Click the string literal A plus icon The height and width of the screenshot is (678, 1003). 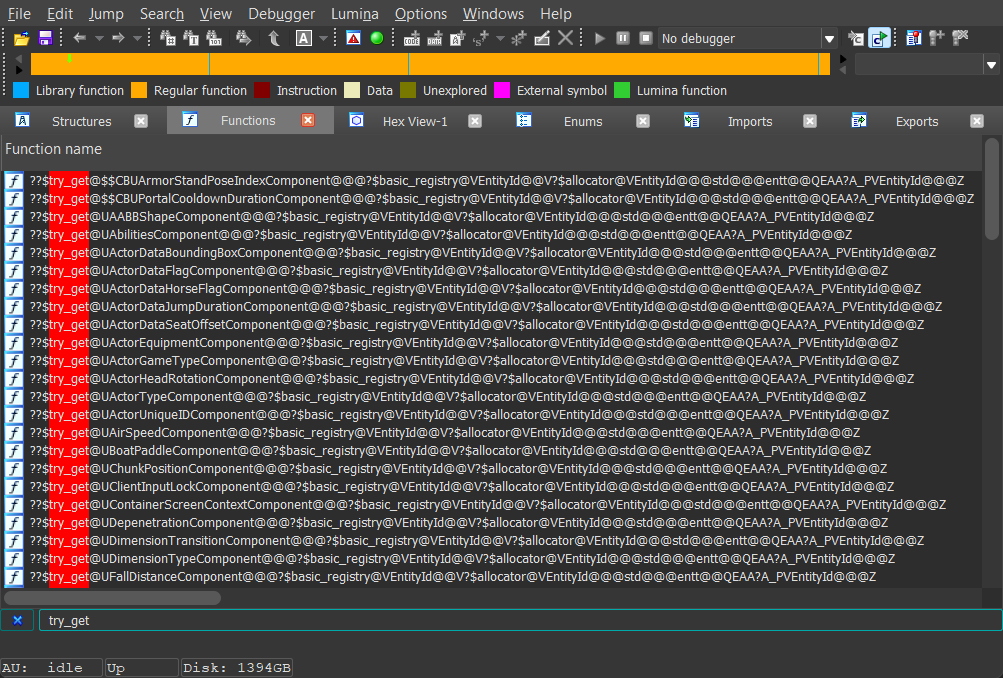(458, 38)
